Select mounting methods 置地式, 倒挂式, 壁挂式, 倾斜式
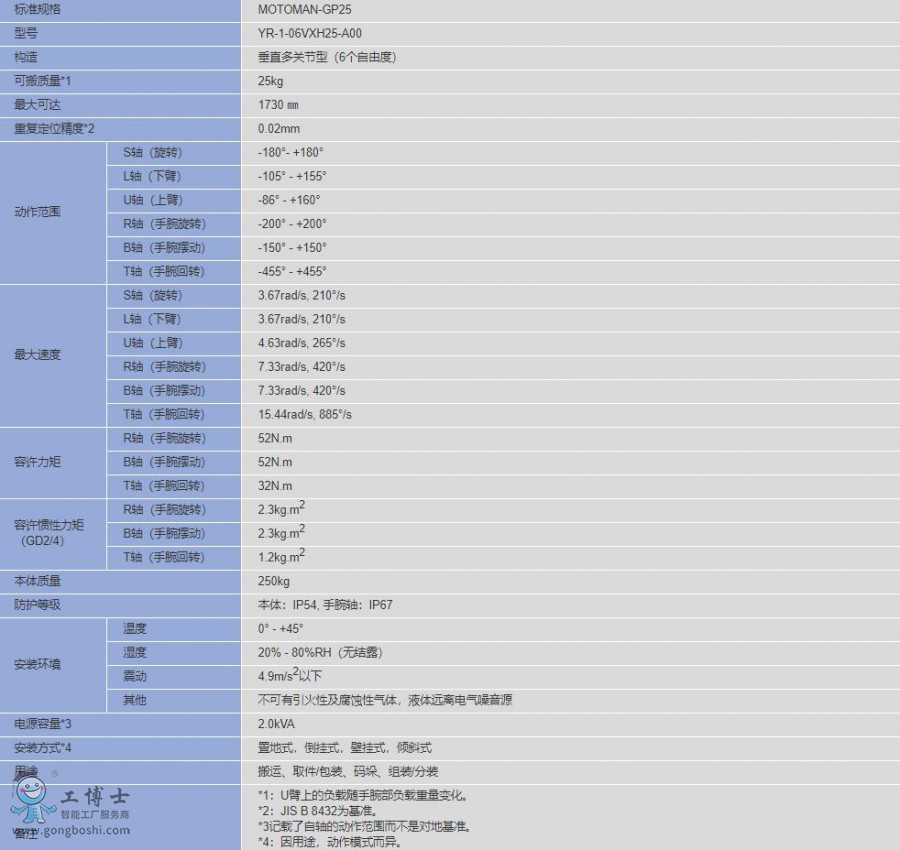This screenshot has height=850, width=900. point(344,748)
